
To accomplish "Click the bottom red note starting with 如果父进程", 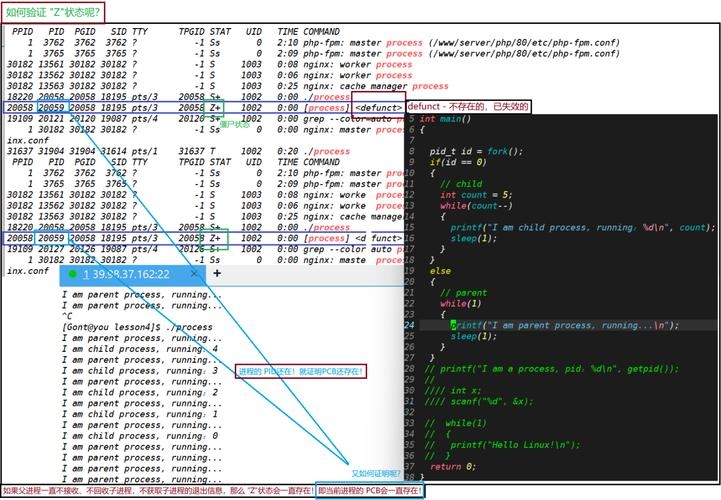I will point(157,491).
